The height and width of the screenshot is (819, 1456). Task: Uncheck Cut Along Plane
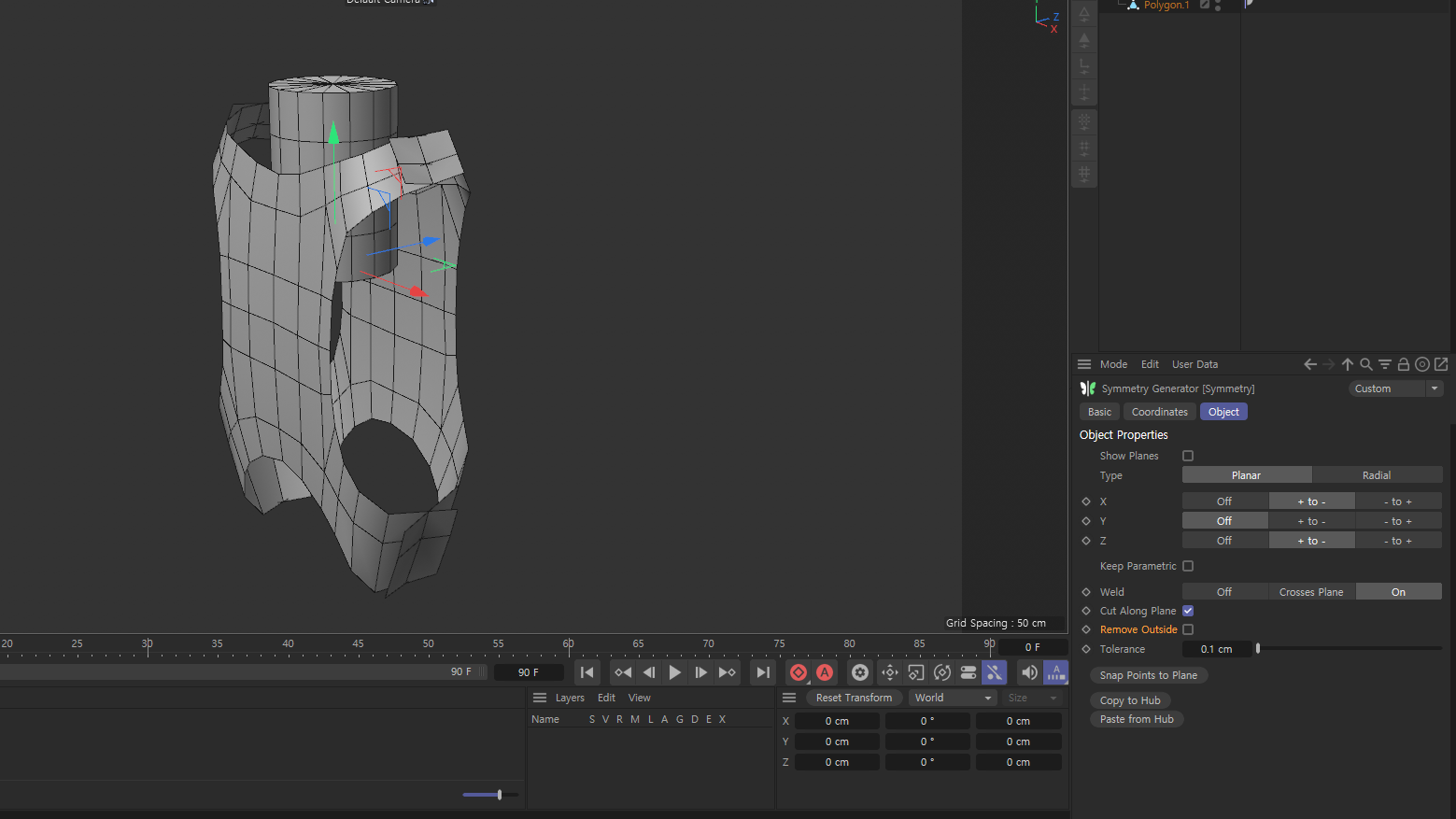1188,611
